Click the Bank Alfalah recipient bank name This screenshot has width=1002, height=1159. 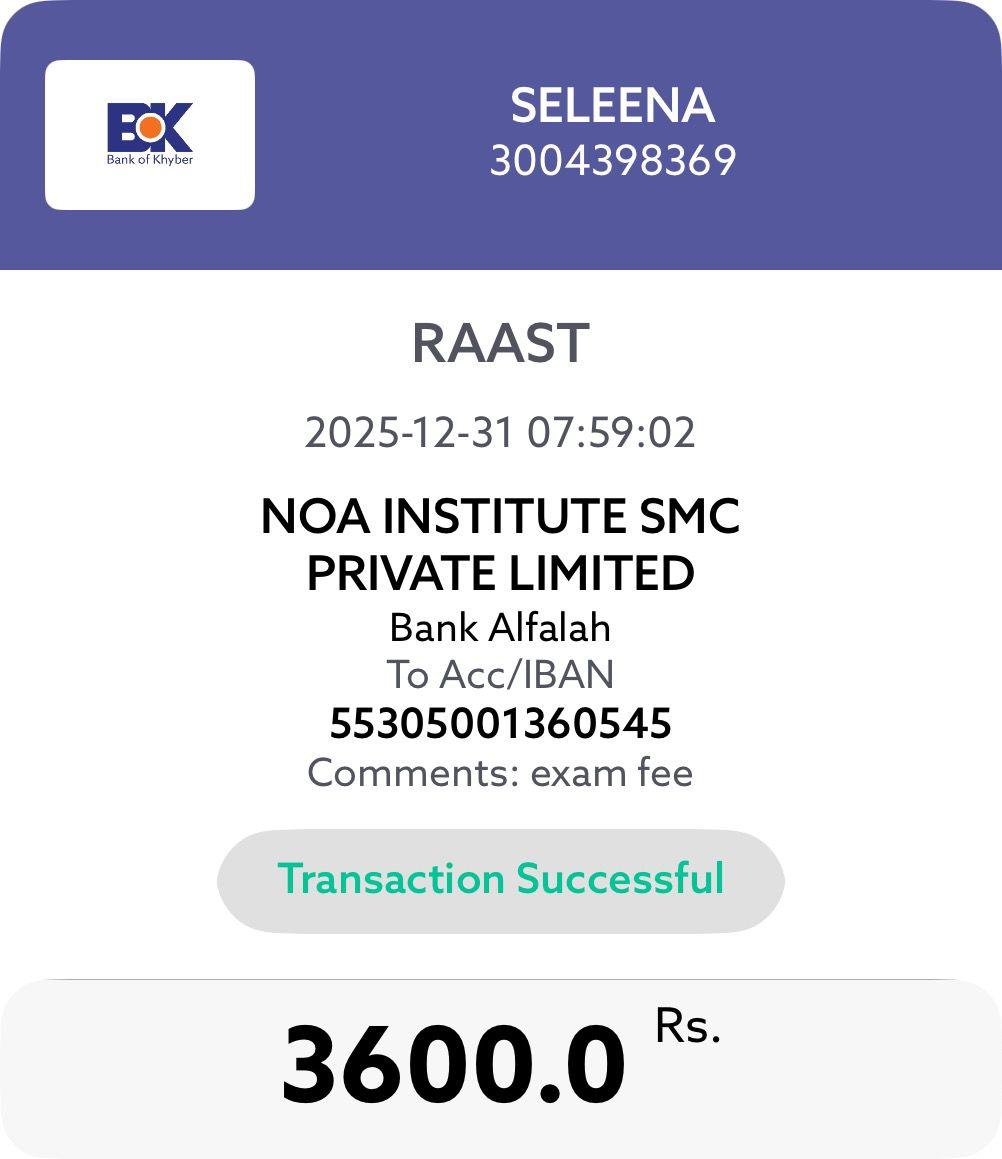(x=500, y=628)
